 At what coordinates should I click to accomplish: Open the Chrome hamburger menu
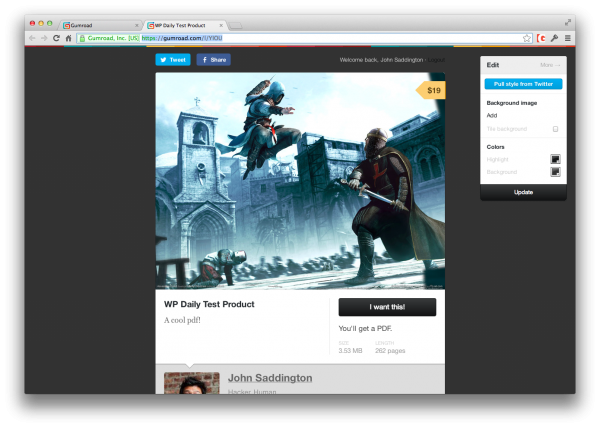[568, 38]
